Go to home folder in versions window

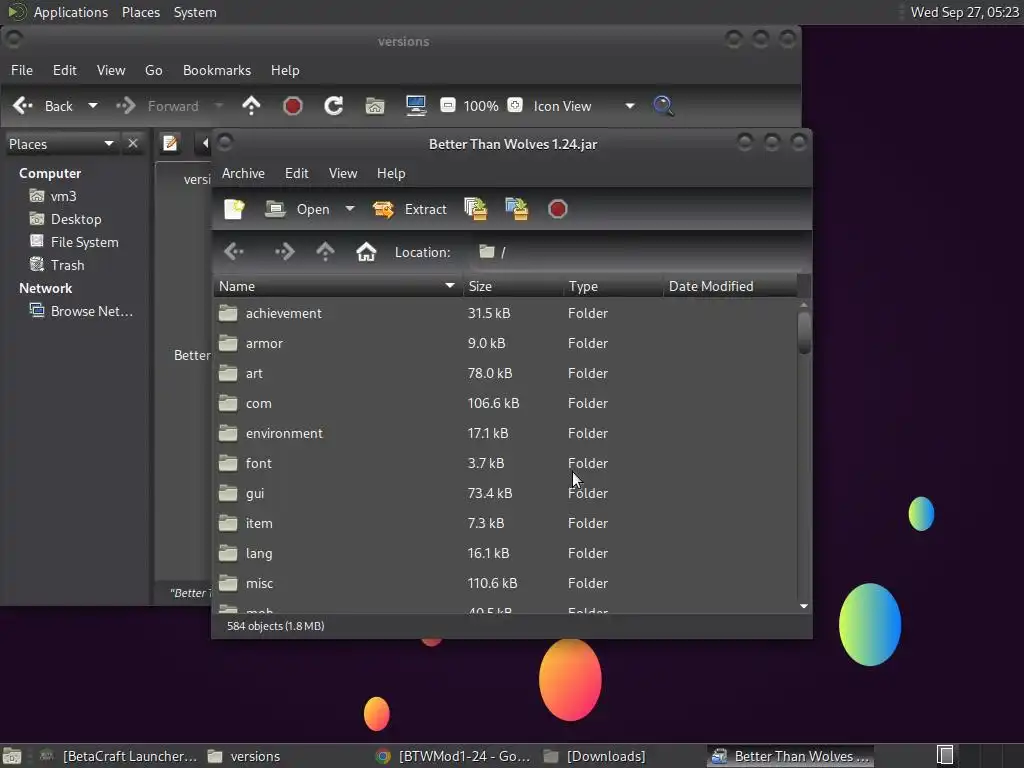click(375, 106)
